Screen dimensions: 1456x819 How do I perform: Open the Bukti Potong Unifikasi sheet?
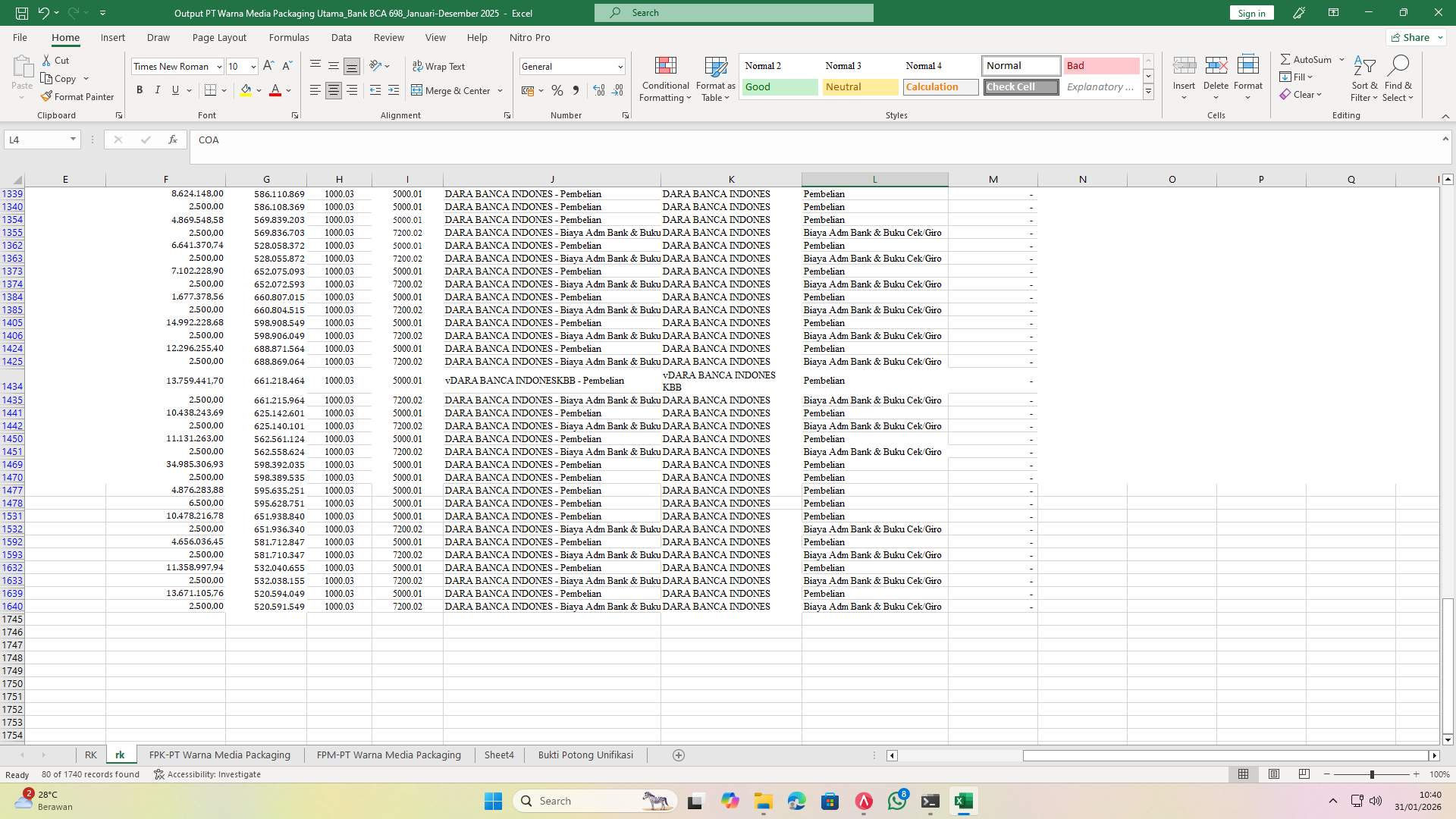(585, 755)
